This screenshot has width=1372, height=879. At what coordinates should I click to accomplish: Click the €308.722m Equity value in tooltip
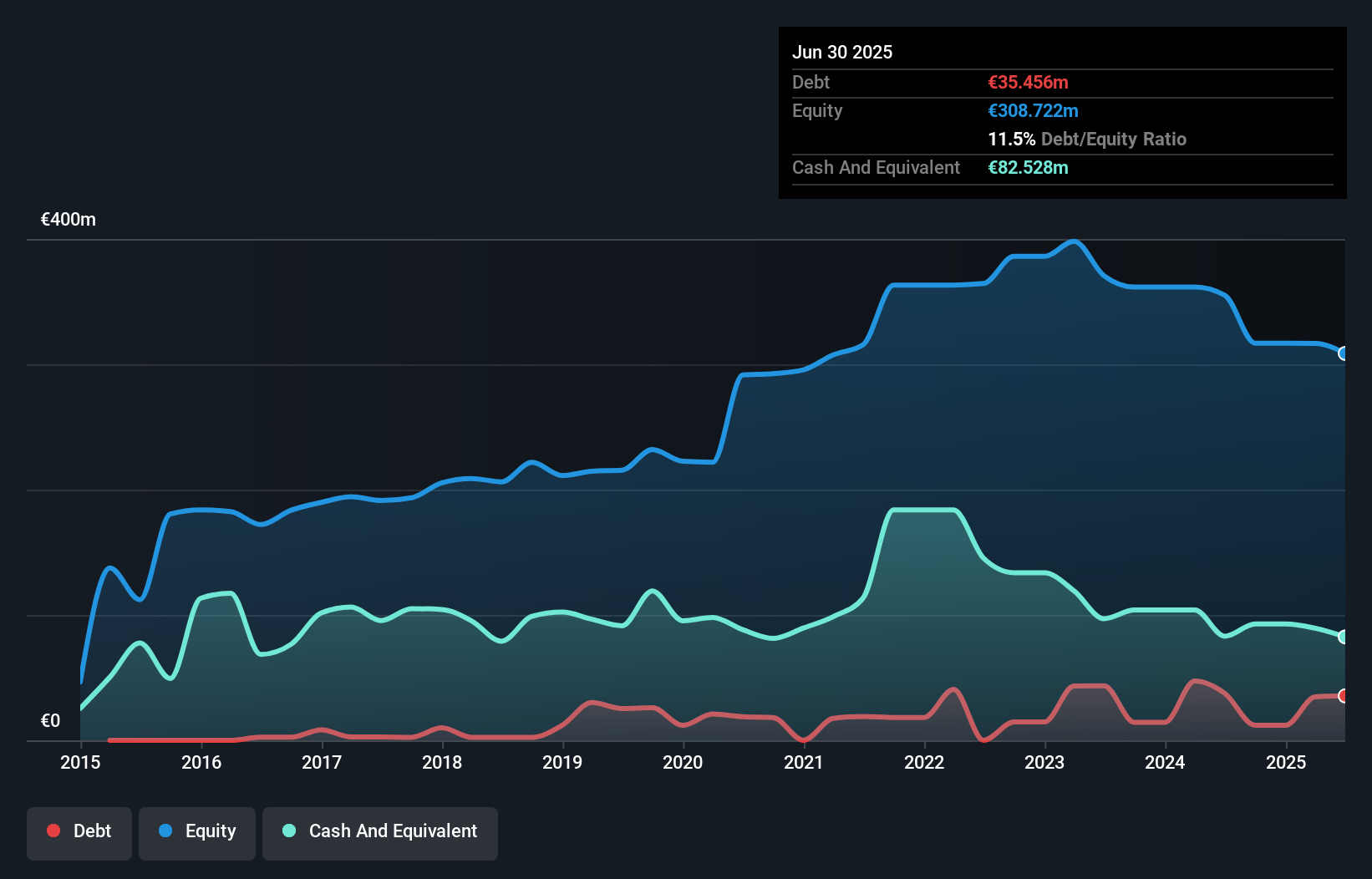[1033, 110]
